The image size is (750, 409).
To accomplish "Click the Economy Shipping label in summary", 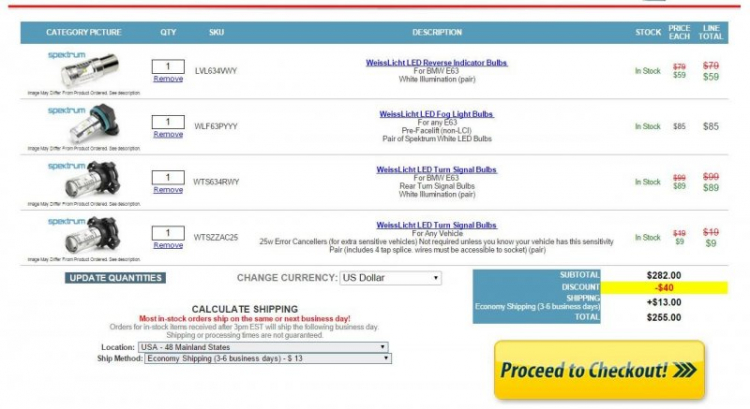I will [537, 307].
